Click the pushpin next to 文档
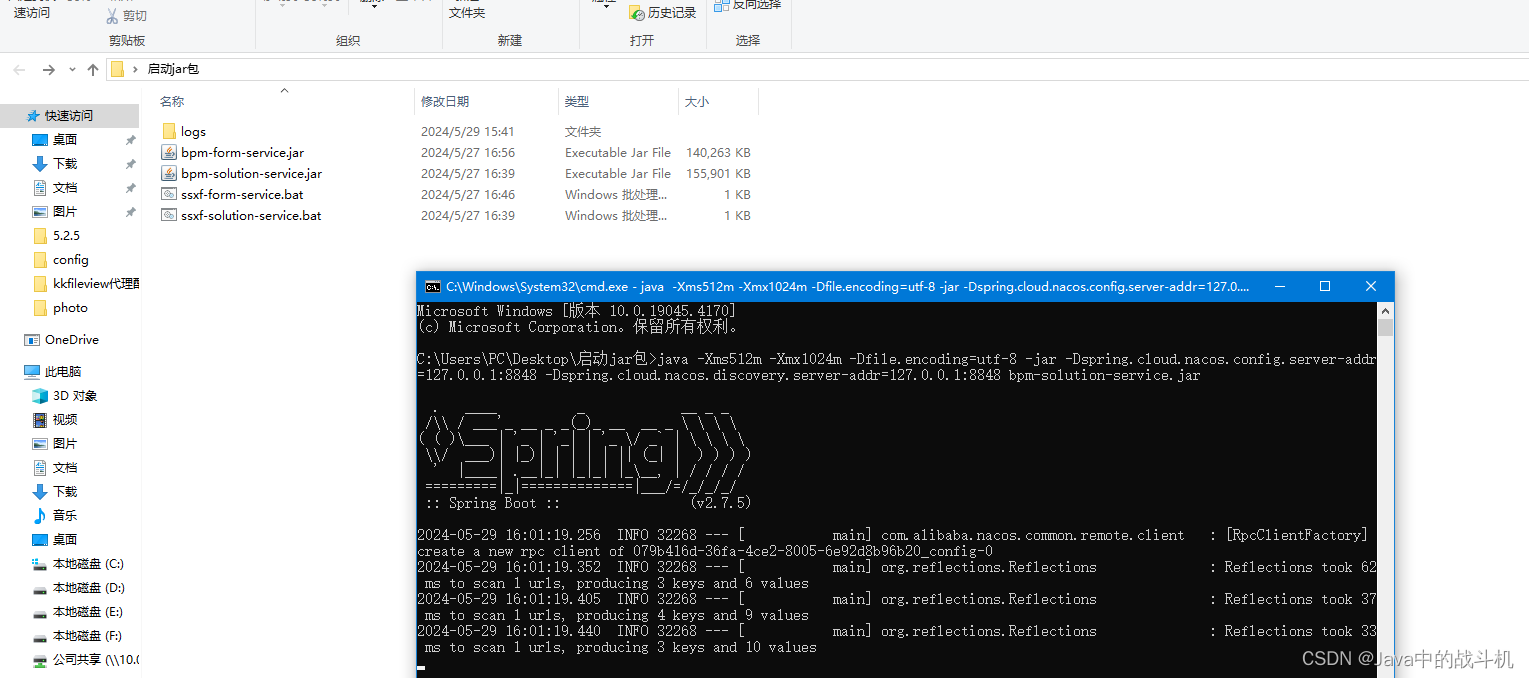 (130, 188)
